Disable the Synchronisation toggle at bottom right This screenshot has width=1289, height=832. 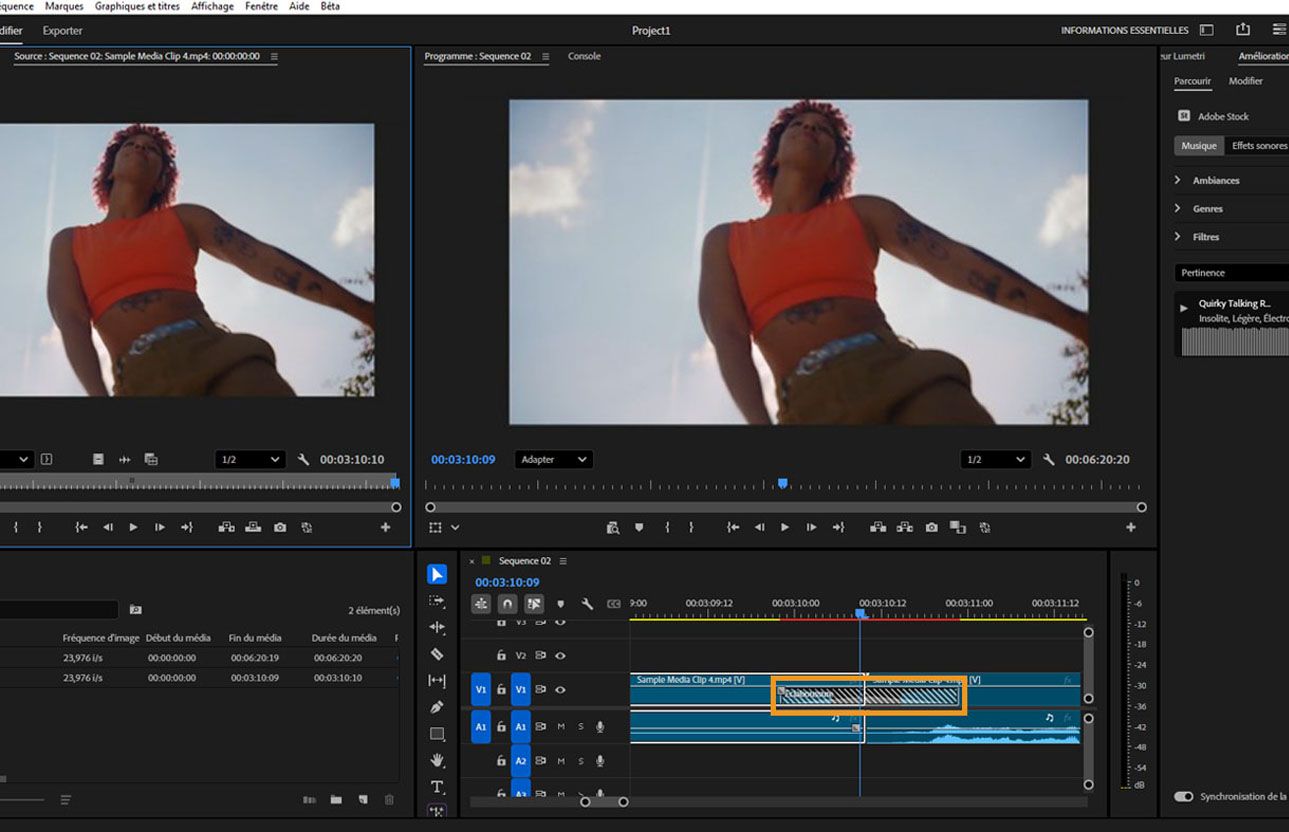pos(1184,796)
